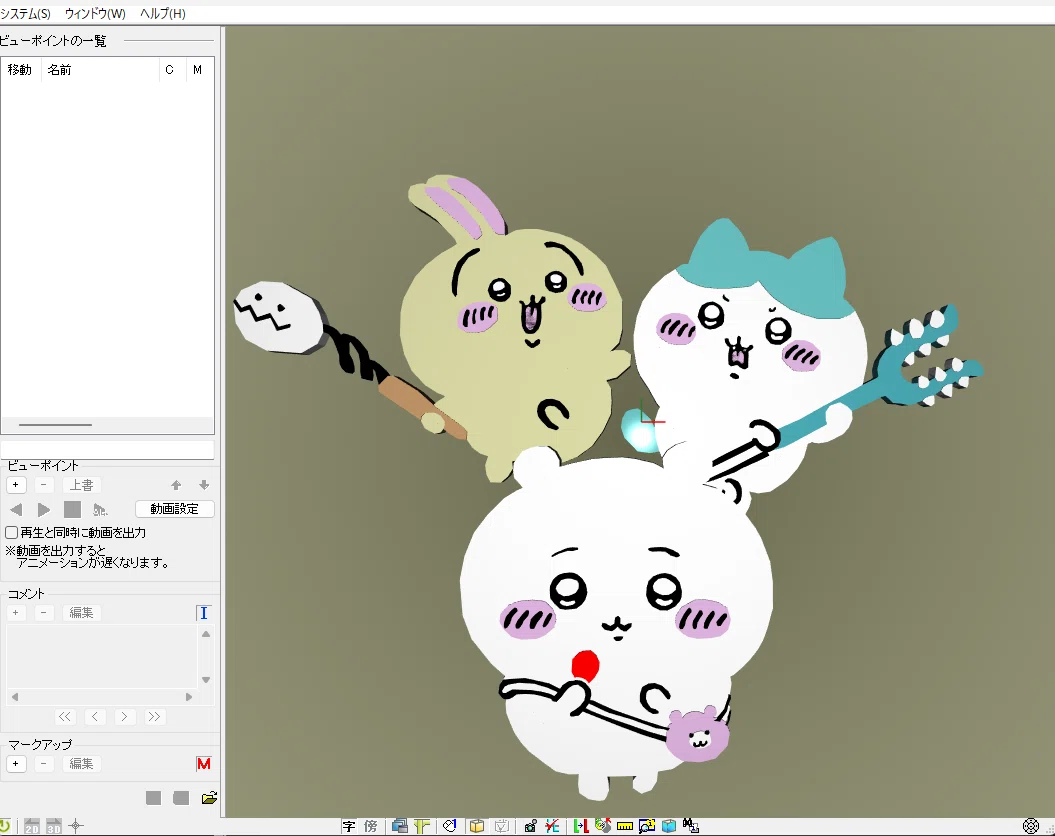Click the green refresh icon at bottom left
Viewport: 1055px width, 836px height.
click(x=5, y=826)
